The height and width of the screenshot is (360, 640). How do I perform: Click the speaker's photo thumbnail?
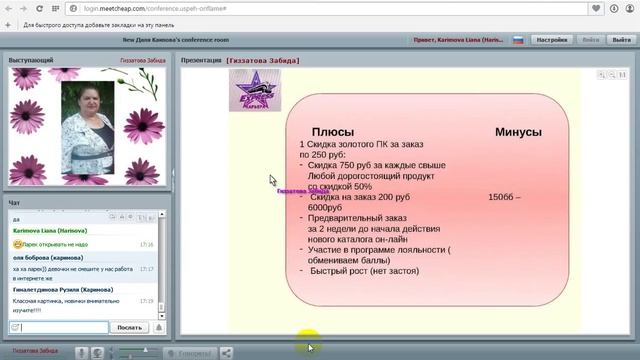[x=88, y=128]
